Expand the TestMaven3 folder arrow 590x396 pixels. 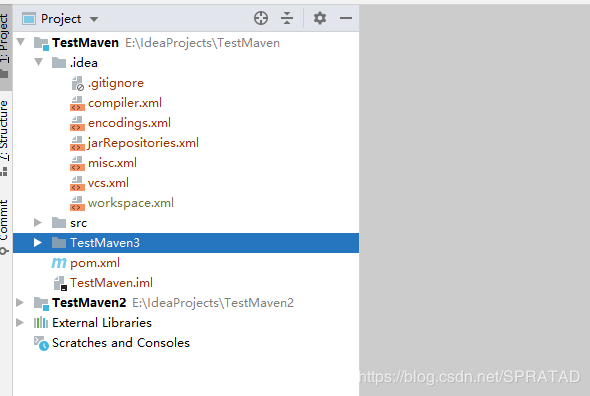[38, 242]
